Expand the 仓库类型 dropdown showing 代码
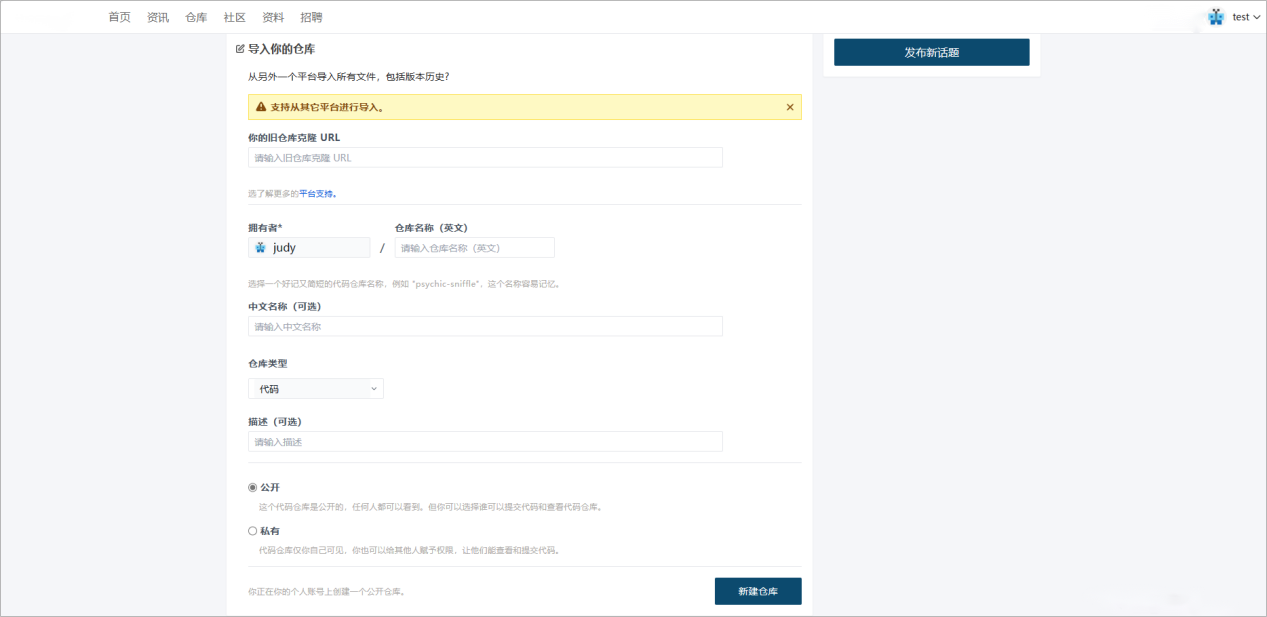 pyautogui.click(x=315, y=389)
